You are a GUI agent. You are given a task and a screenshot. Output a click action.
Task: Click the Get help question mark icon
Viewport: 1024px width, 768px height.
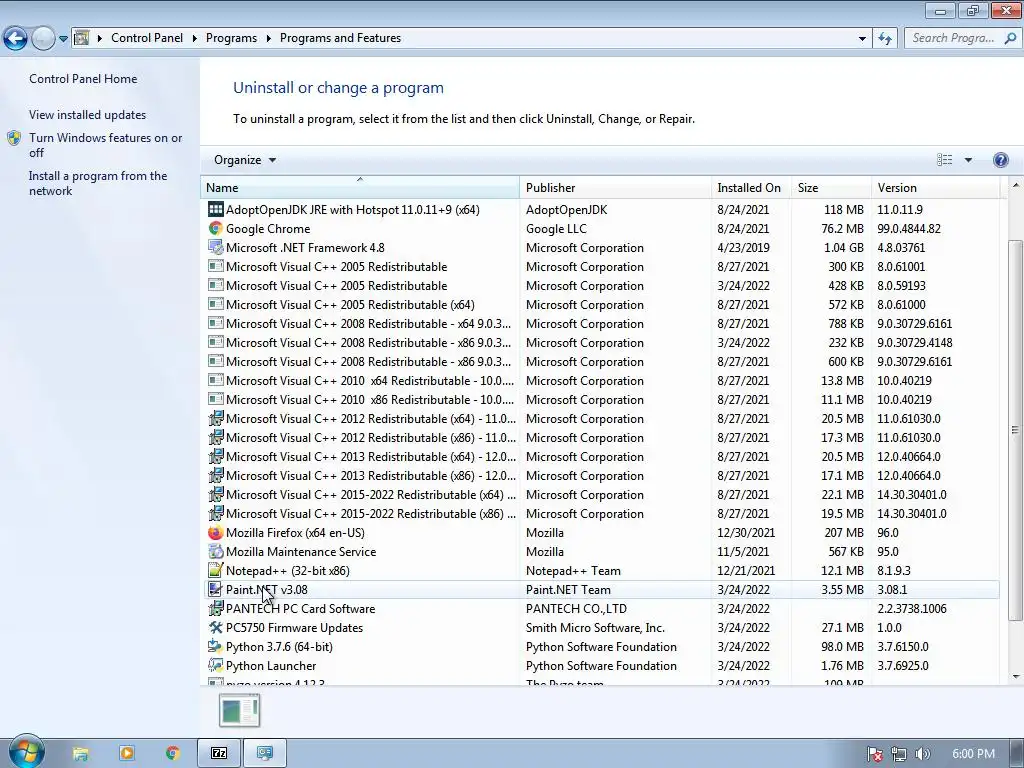1000,160
